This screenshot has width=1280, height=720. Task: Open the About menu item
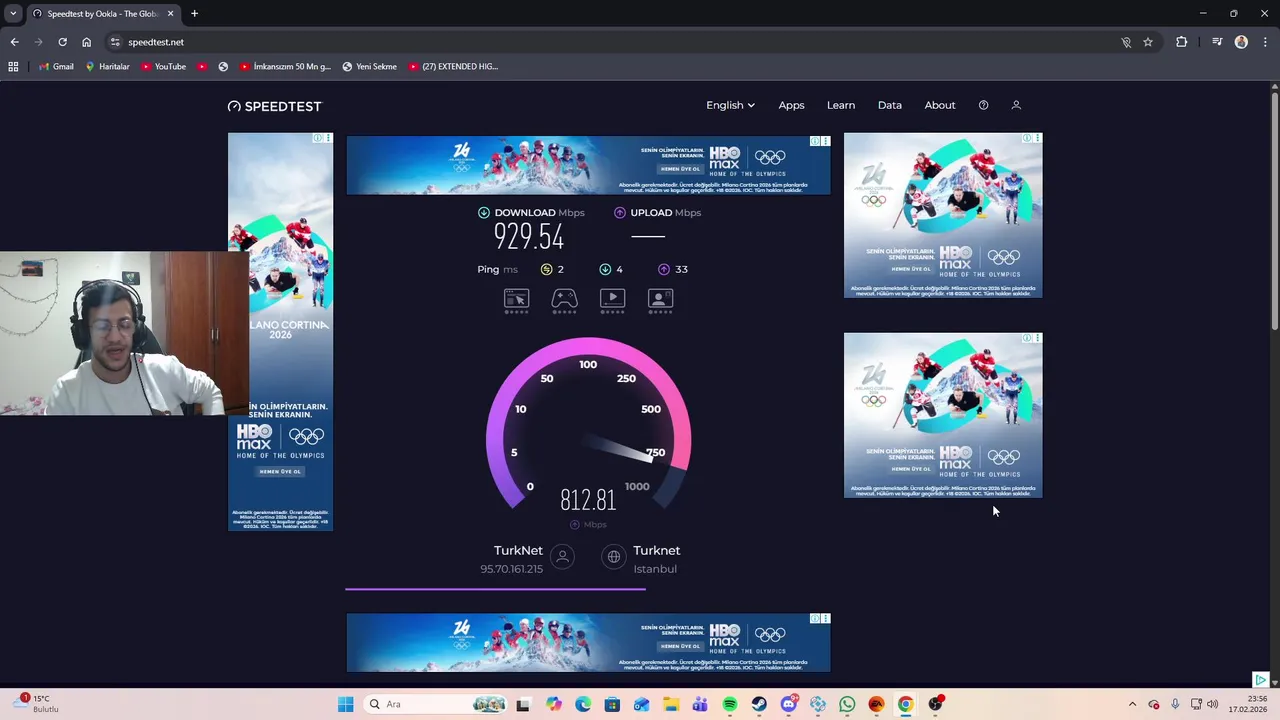940,105
